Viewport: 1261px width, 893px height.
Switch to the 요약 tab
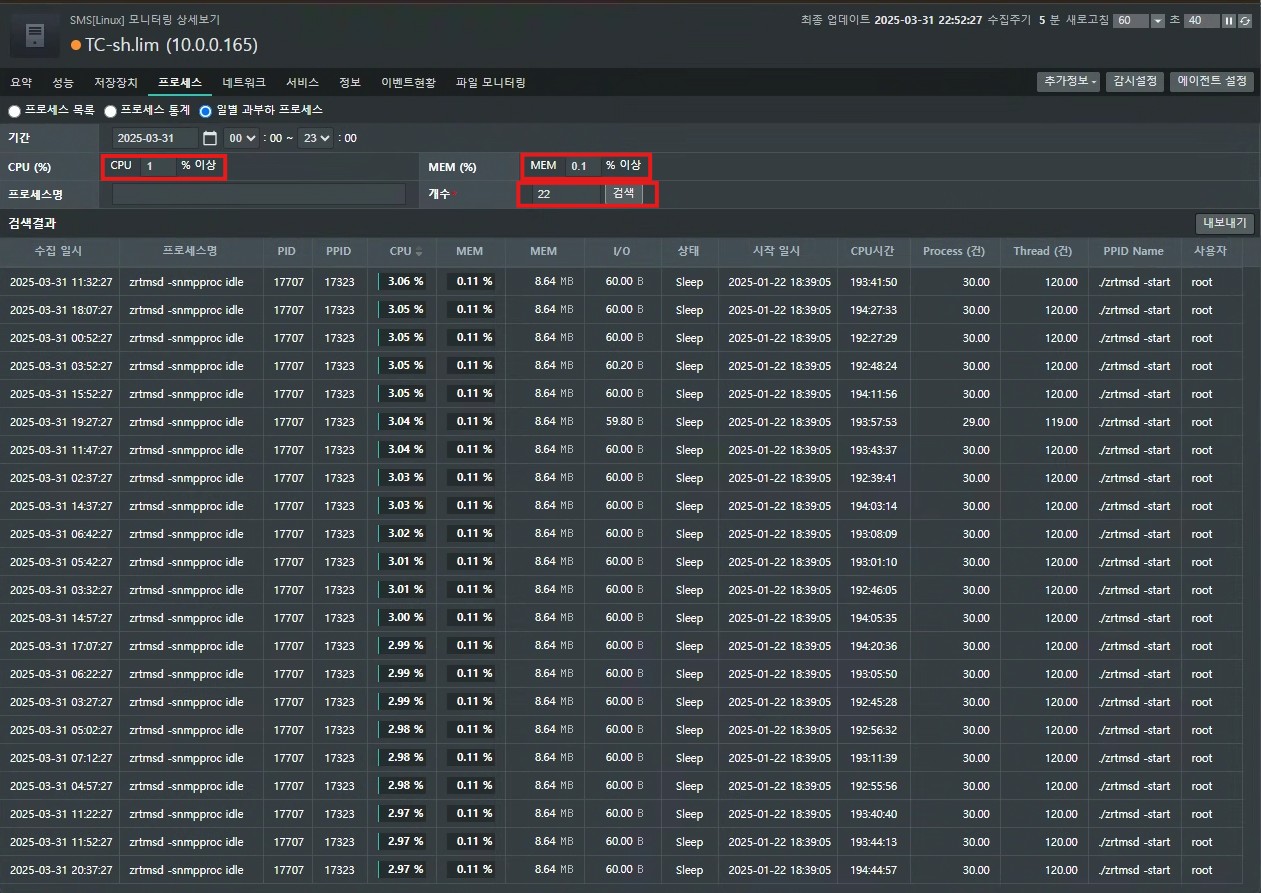coord(21,82)
